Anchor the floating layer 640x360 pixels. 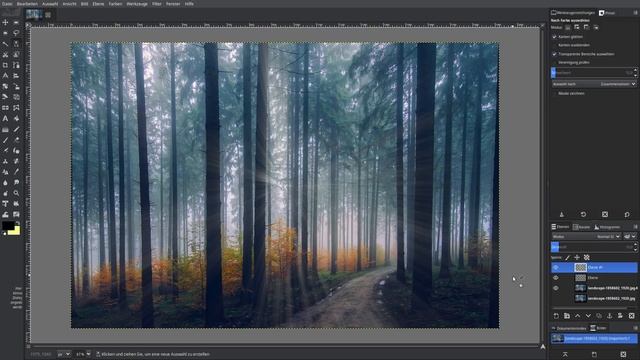click(609, 316)
